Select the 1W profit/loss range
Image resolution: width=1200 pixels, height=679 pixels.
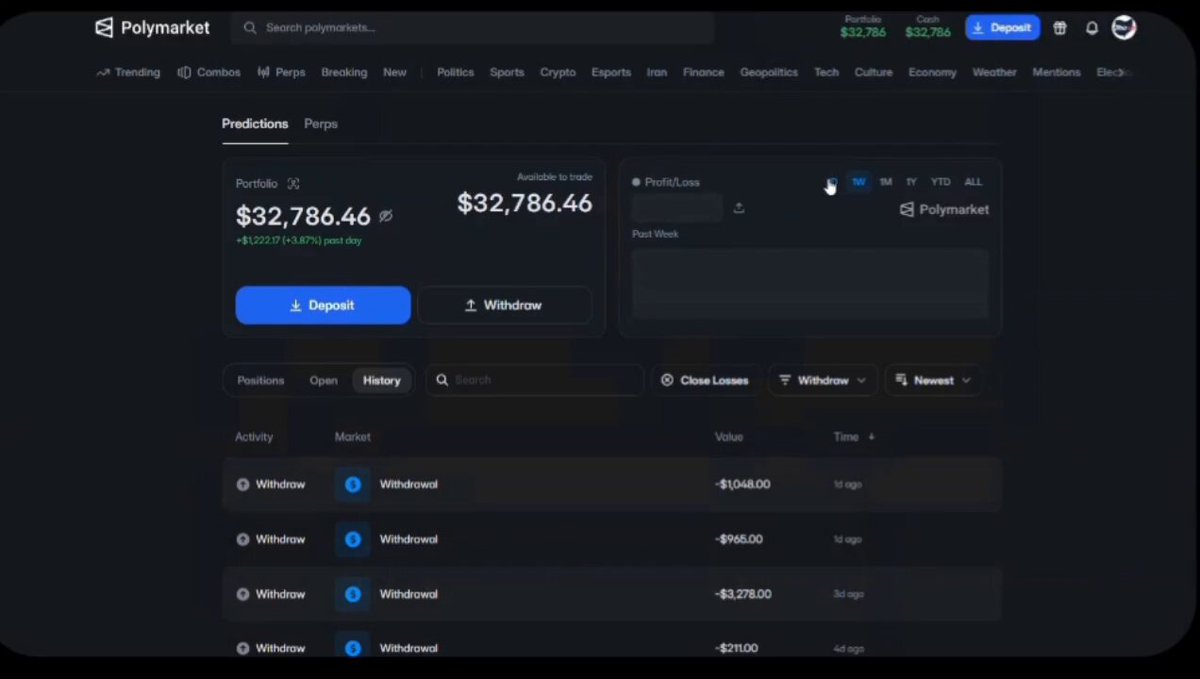click(858, 182)
